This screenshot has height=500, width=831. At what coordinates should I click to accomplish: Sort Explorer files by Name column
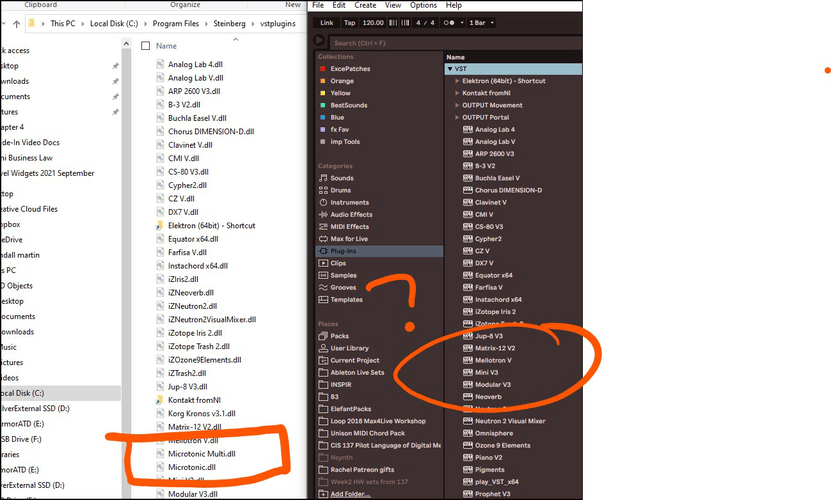[166, 46]
